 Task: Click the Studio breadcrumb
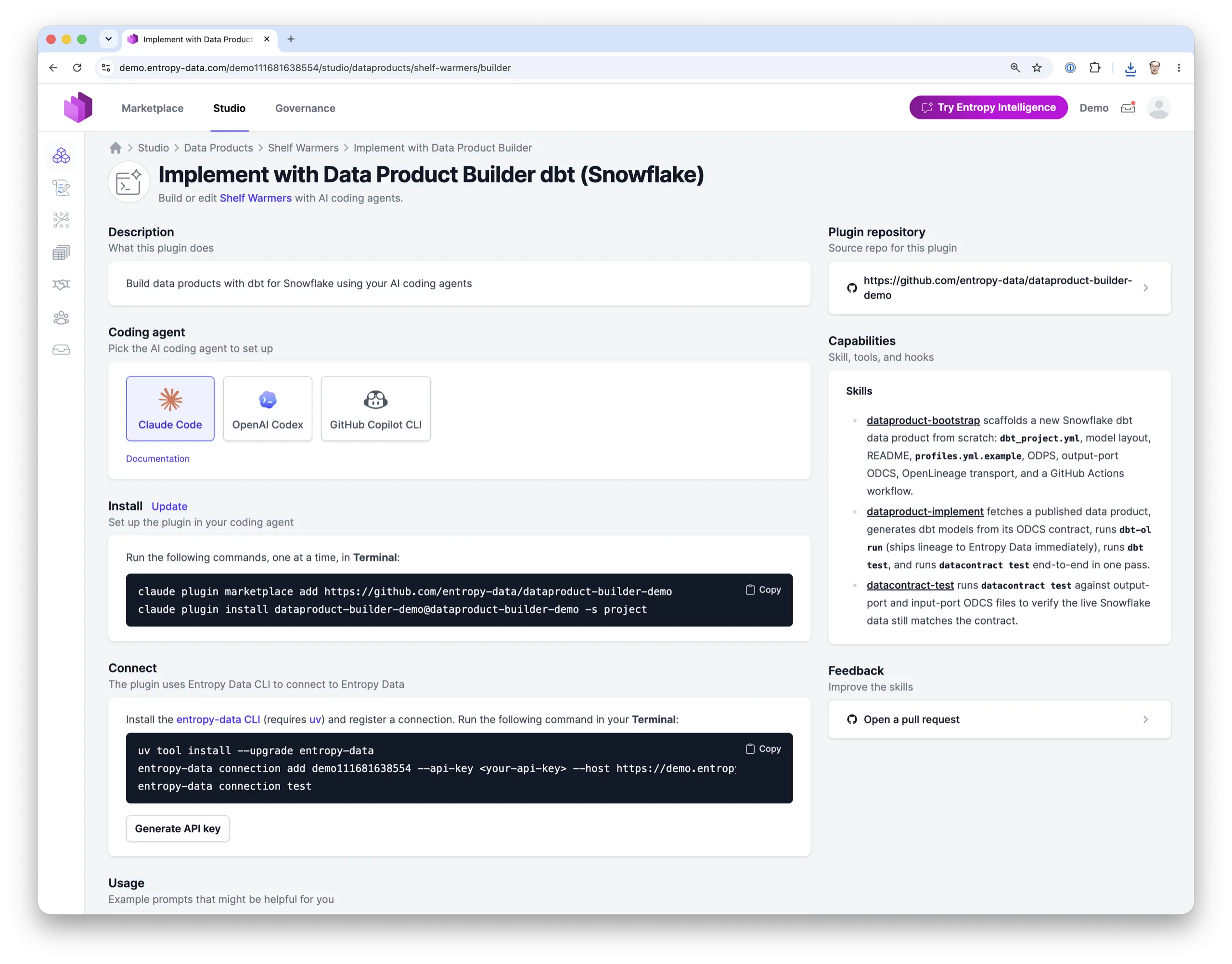coord(154,148)
